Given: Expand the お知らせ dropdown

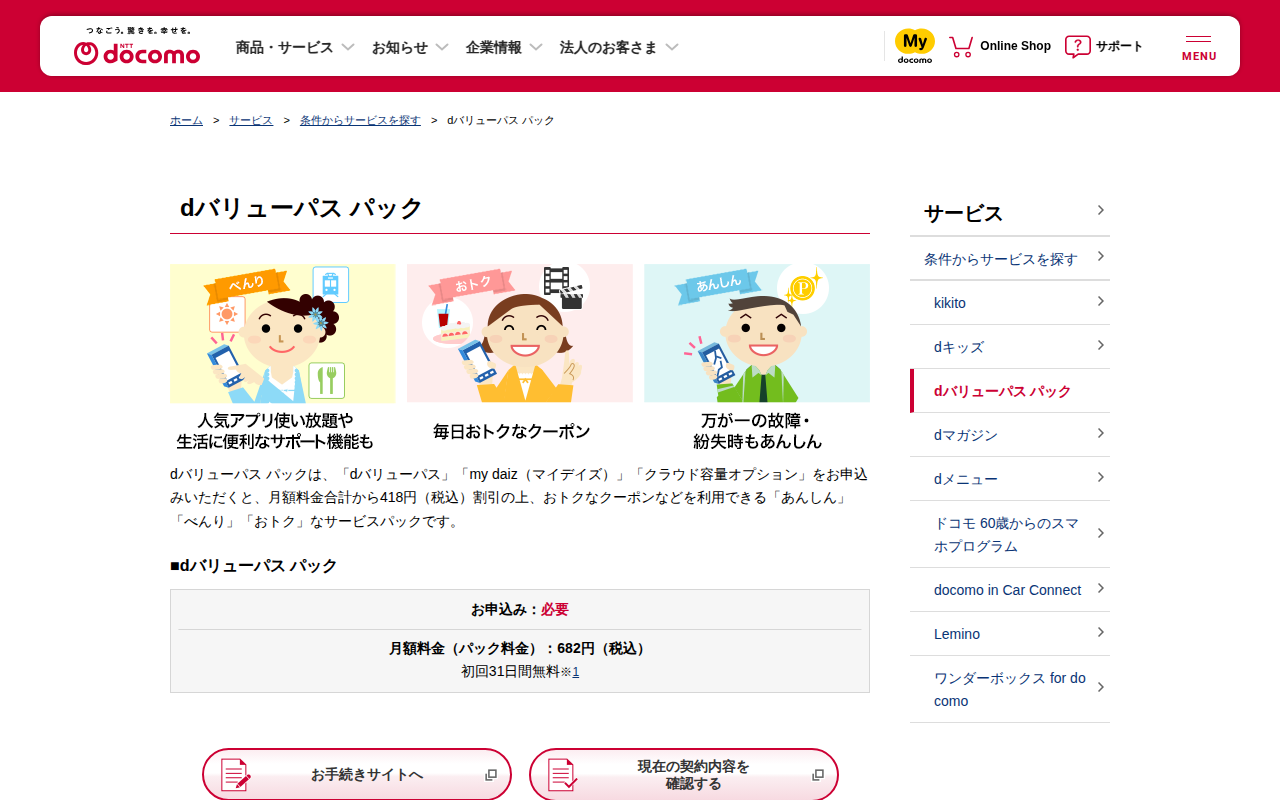Looking at the screenshot, I should tap(442, 47).
